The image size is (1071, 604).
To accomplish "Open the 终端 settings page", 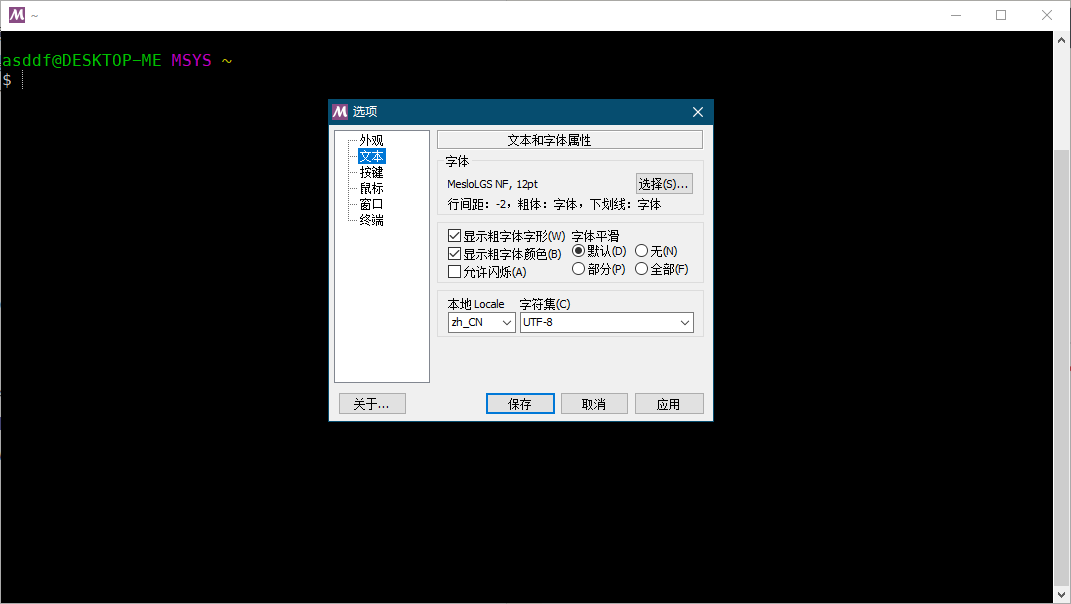I will point(371,220).
